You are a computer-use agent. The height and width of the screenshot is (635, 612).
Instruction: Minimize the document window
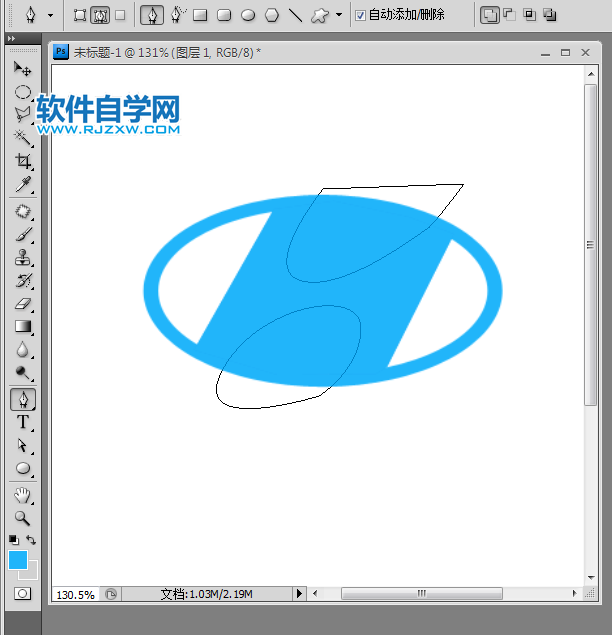(x=546, y=53)
